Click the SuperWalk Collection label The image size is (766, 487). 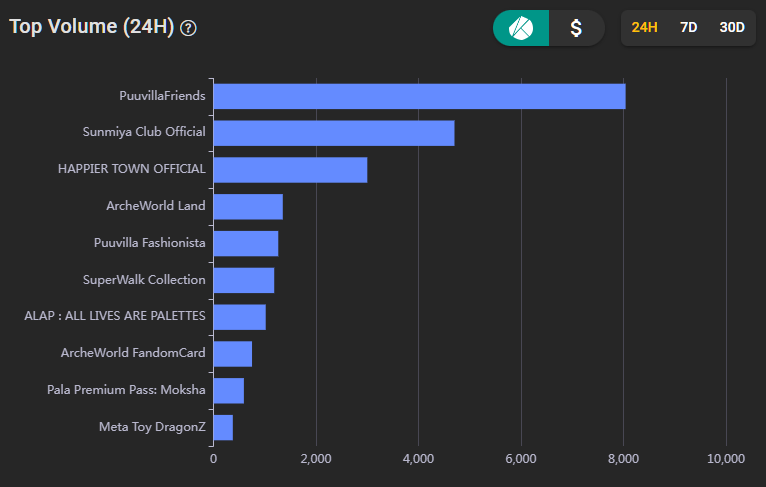144,280
